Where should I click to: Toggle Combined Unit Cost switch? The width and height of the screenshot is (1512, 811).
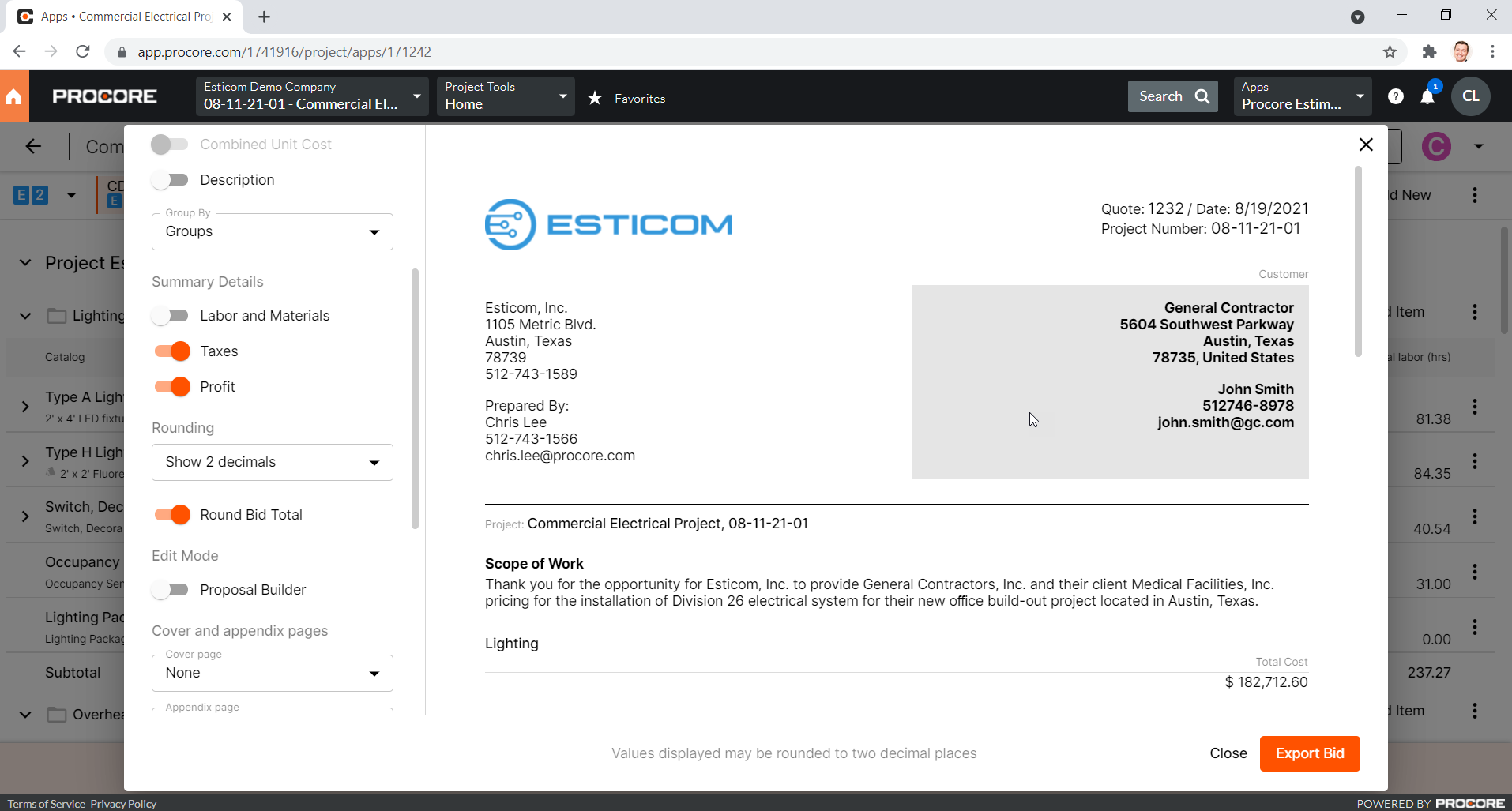(x=170, y=145)
